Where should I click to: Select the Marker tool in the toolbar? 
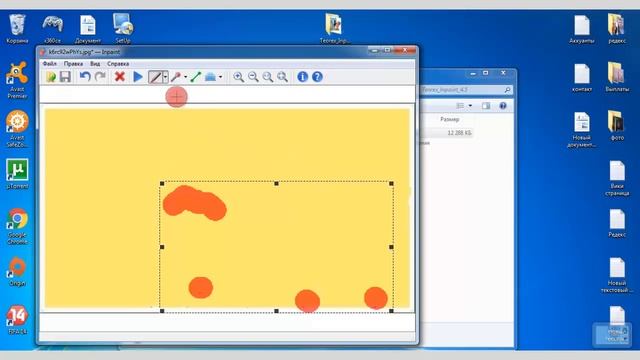[x=155, y=77]
